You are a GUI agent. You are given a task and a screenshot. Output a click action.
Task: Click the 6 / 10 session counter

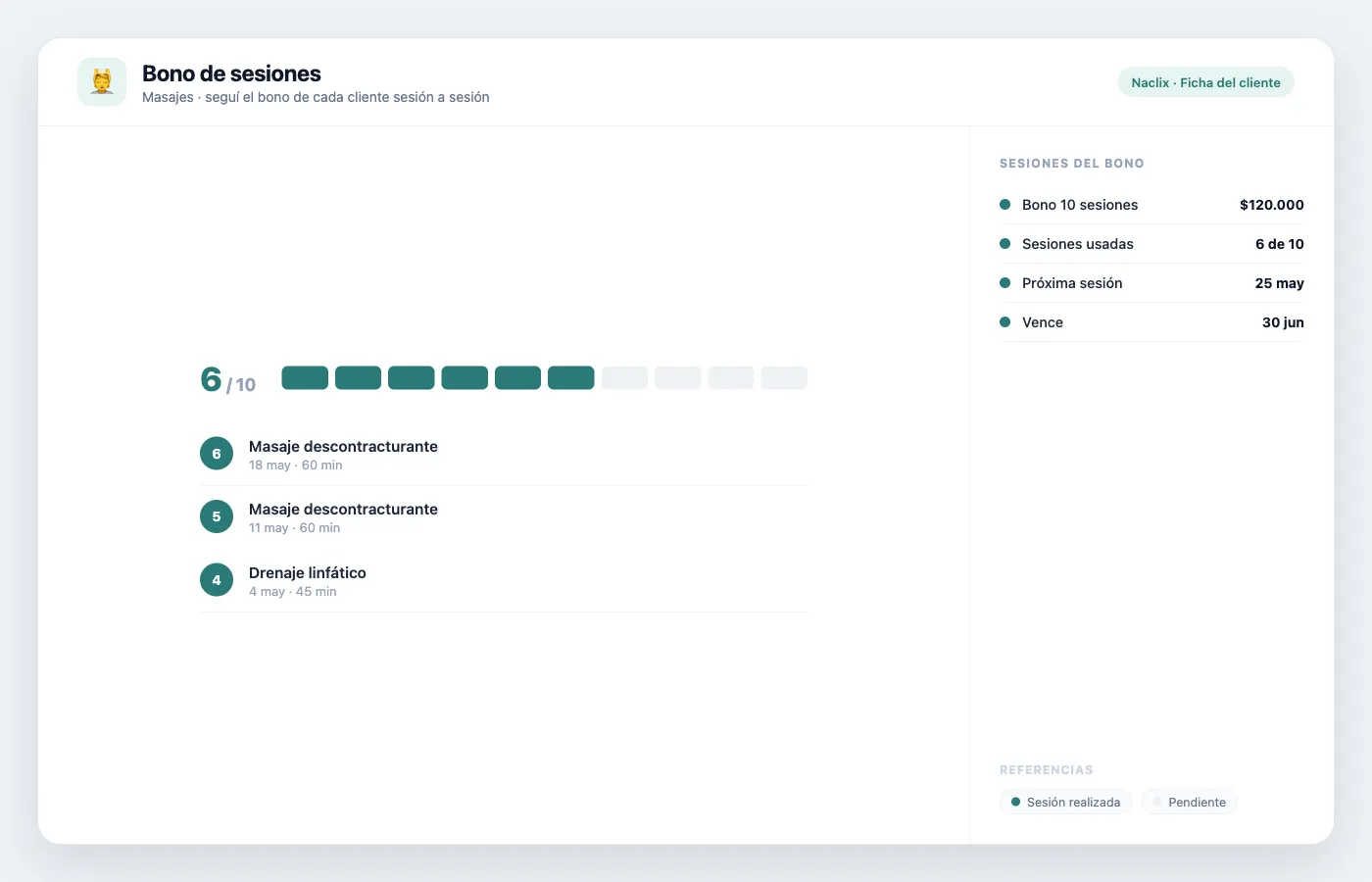point(228,379)
